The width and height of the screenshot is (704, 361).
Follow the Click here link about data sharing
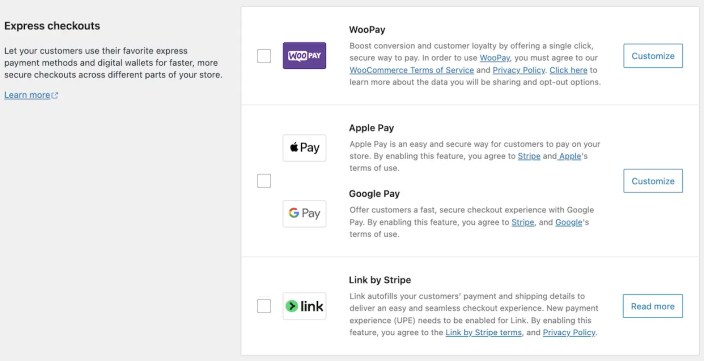[568, 70]
